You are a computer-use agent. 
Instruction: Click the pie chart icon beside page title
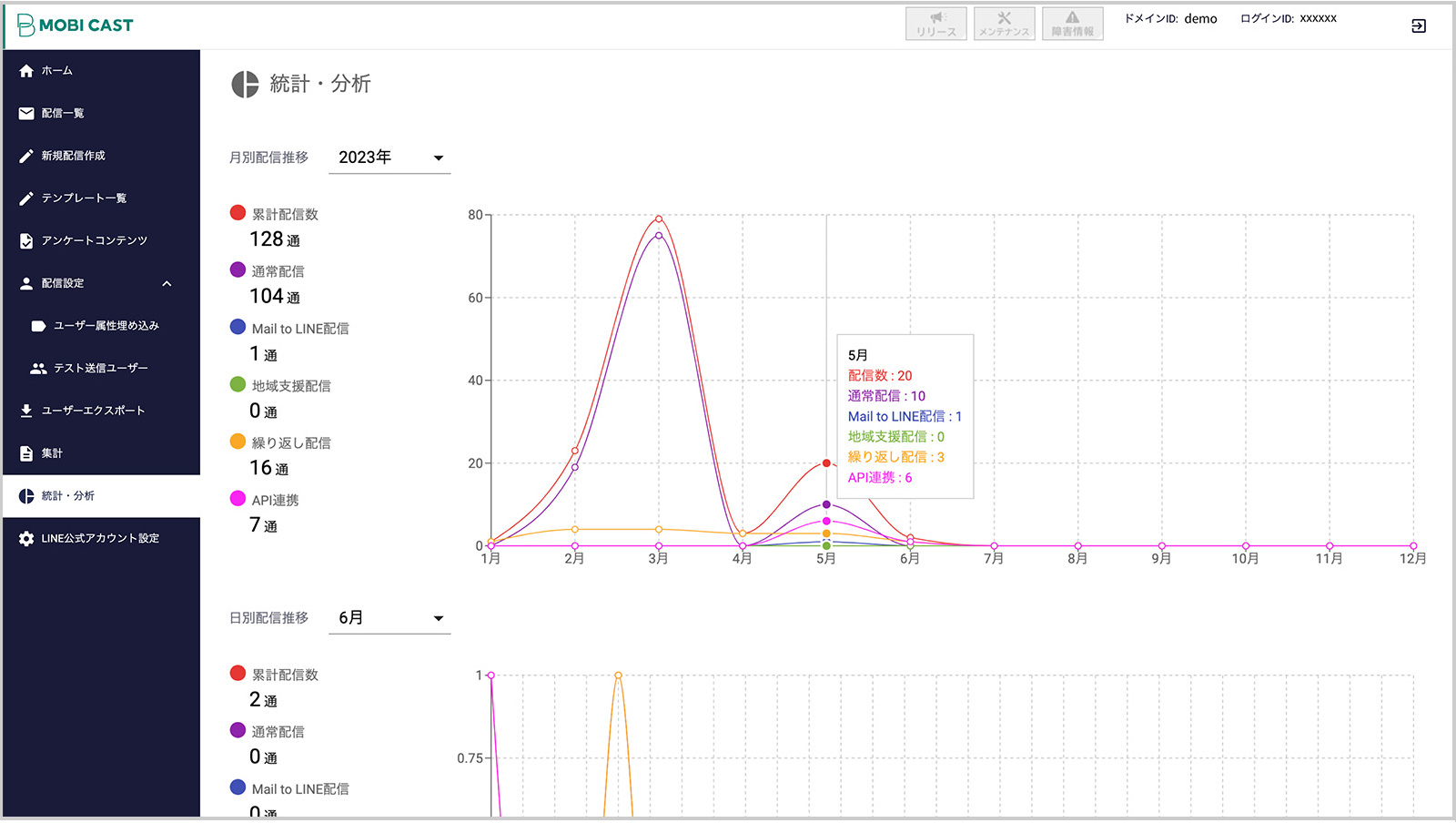[245, 85]
